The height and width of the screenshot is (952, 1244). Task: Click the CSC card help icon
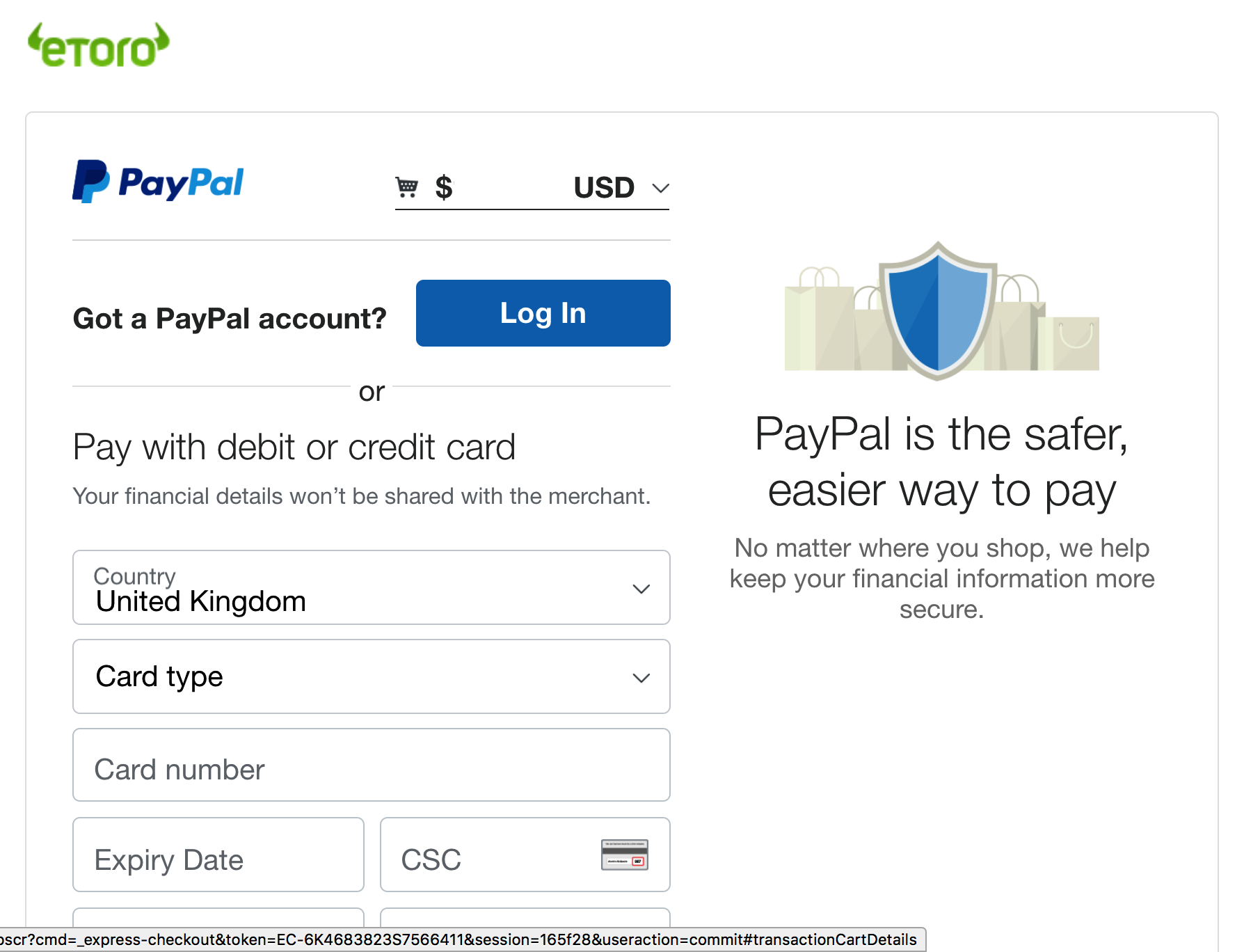pyautogui.click(x=624, y=855)
